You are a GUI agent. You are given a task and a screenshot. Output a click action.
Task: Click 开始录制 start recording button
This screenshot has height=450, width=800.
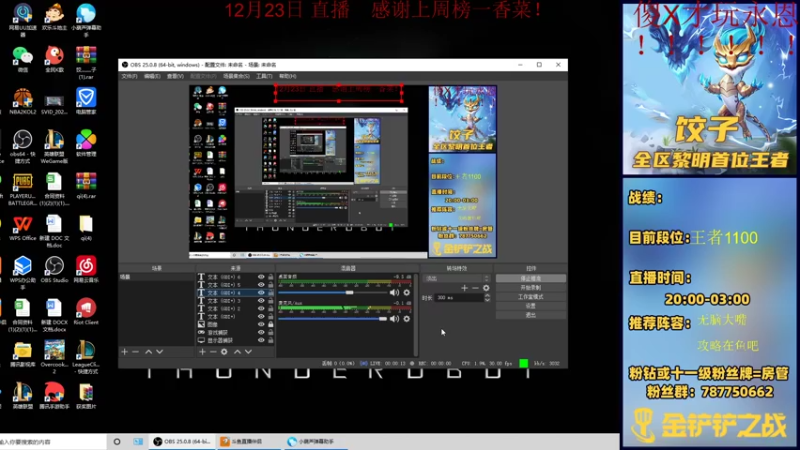pos(531,288)
